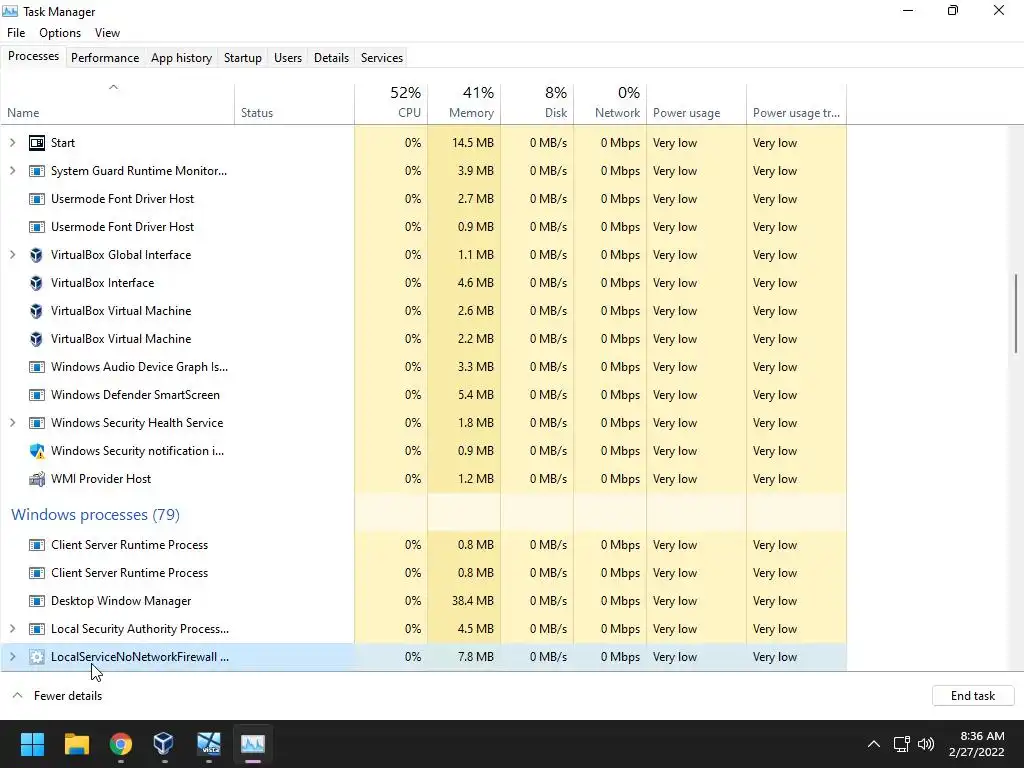Click the LocalServiceNoNetworkFirewall gear icon

37,657
